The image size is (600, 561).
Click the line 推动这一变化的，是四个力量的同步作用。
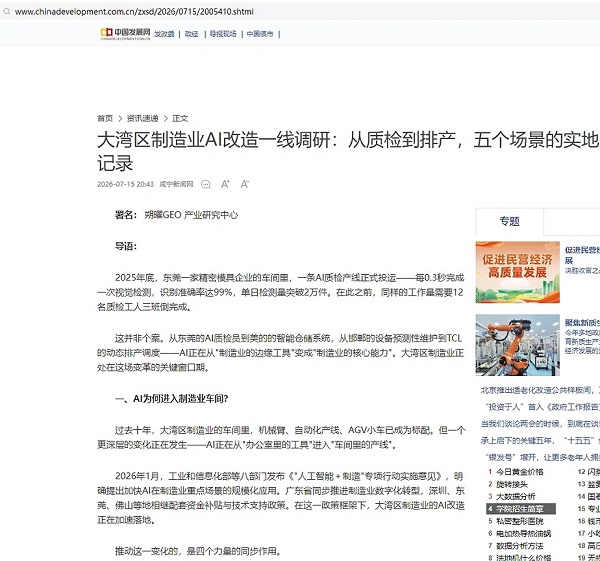(198, 551)
